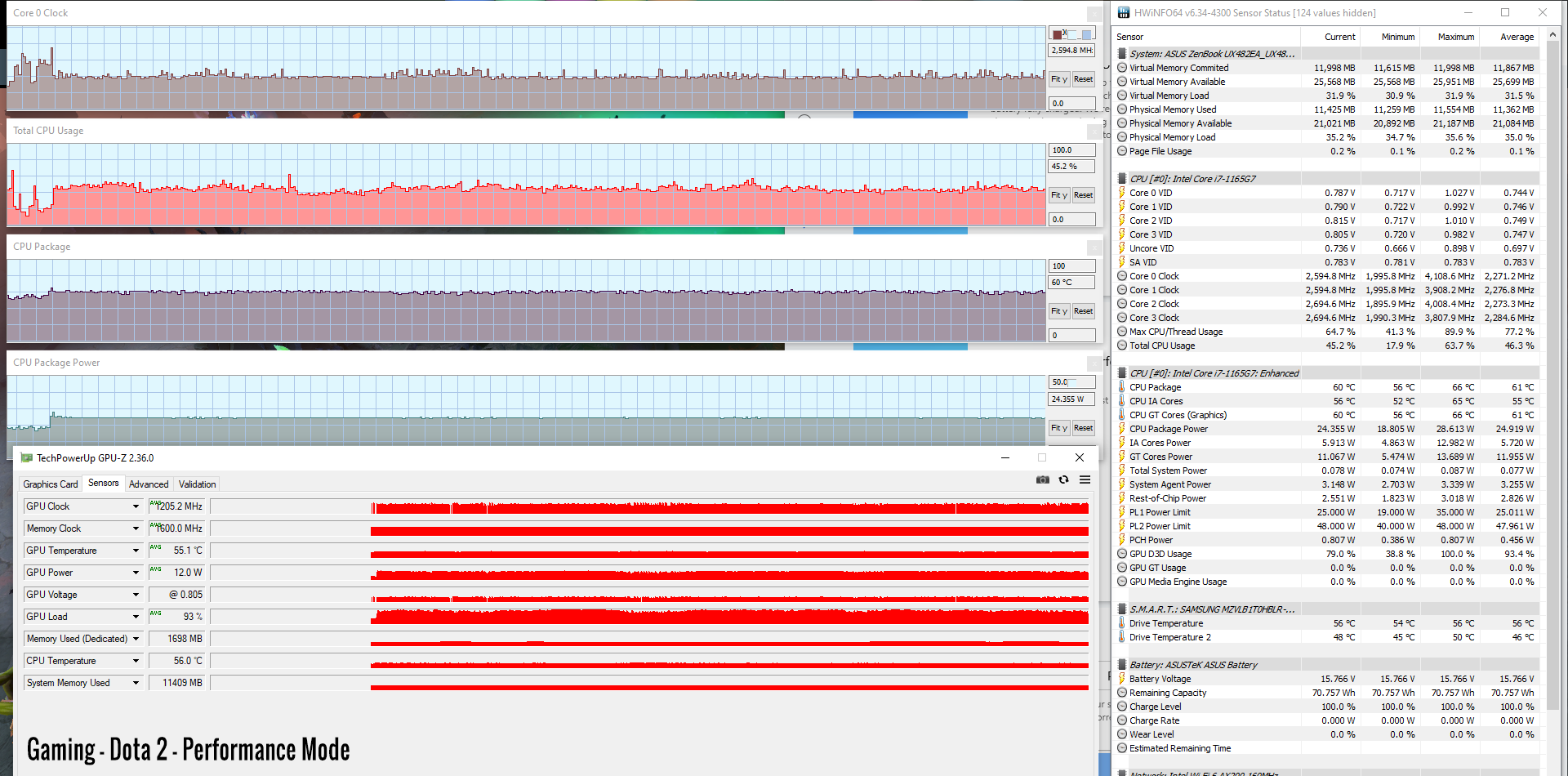1568x776 pixels.
Task: Click the TechPowerUp GPU-Z title bar app icon
Action: click(x=27, y=458)
